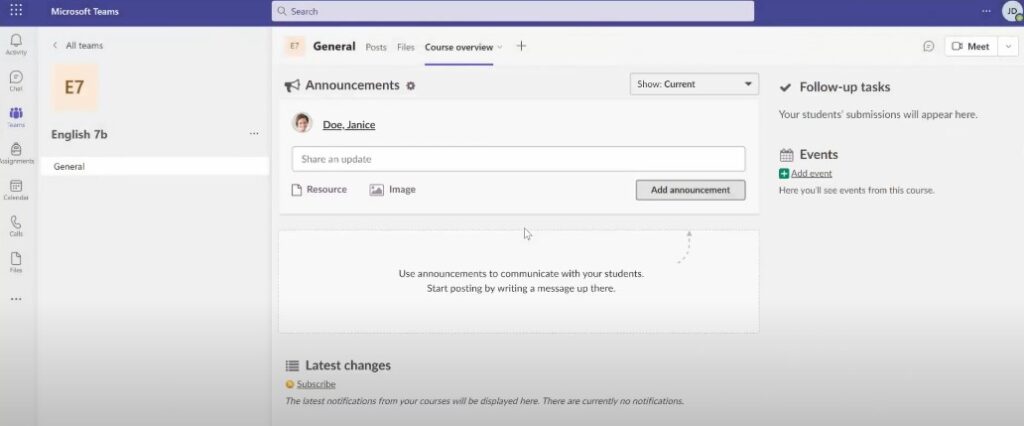The width and height of the screenshot is (1024, 426).
Task: Open the app launcher waffle icon
Action: point(16,10)
